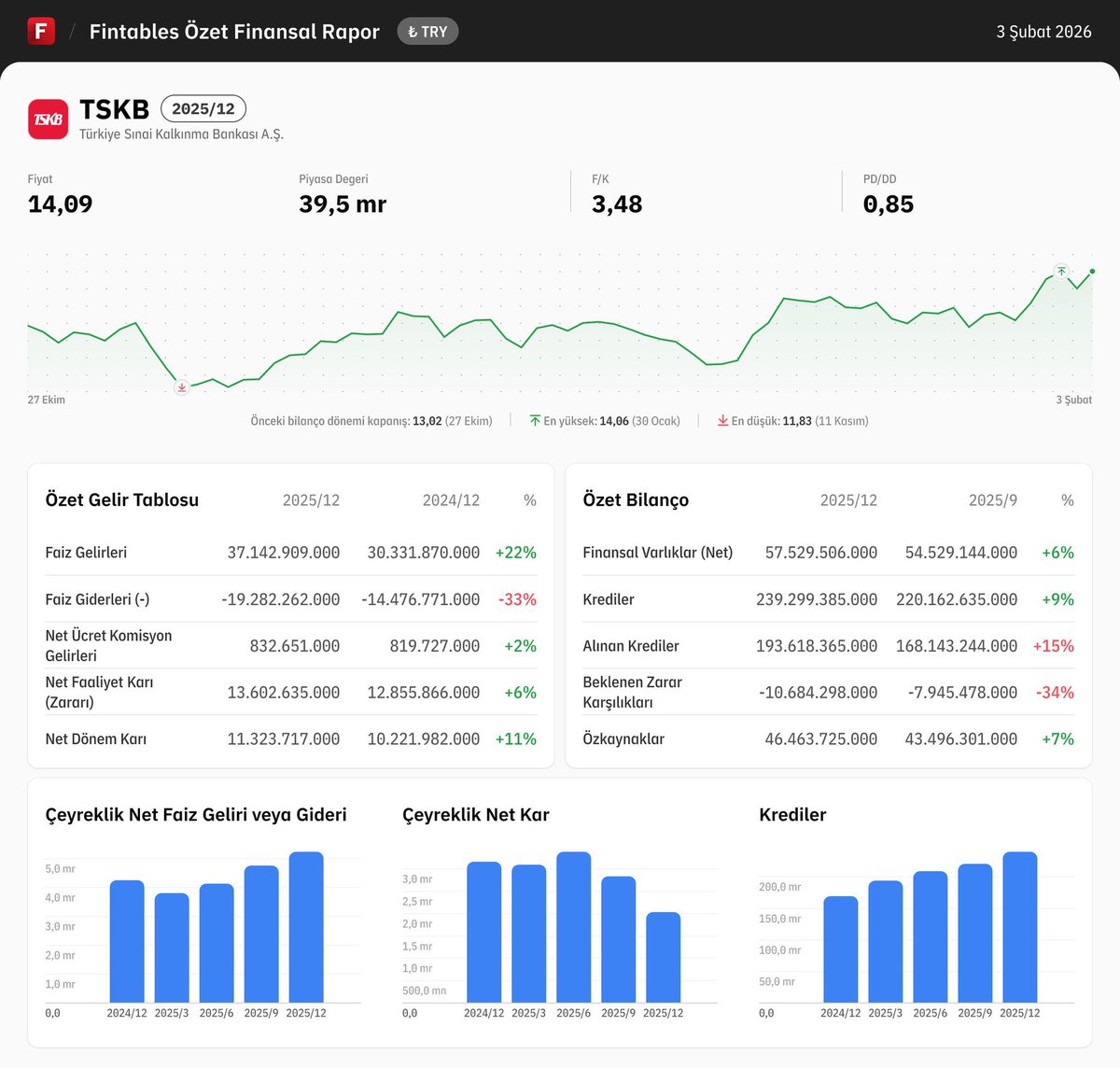Click the Net Ücret Komisyon Gelirleri label
The image size is (1120, 1068).
coord(108,646)
